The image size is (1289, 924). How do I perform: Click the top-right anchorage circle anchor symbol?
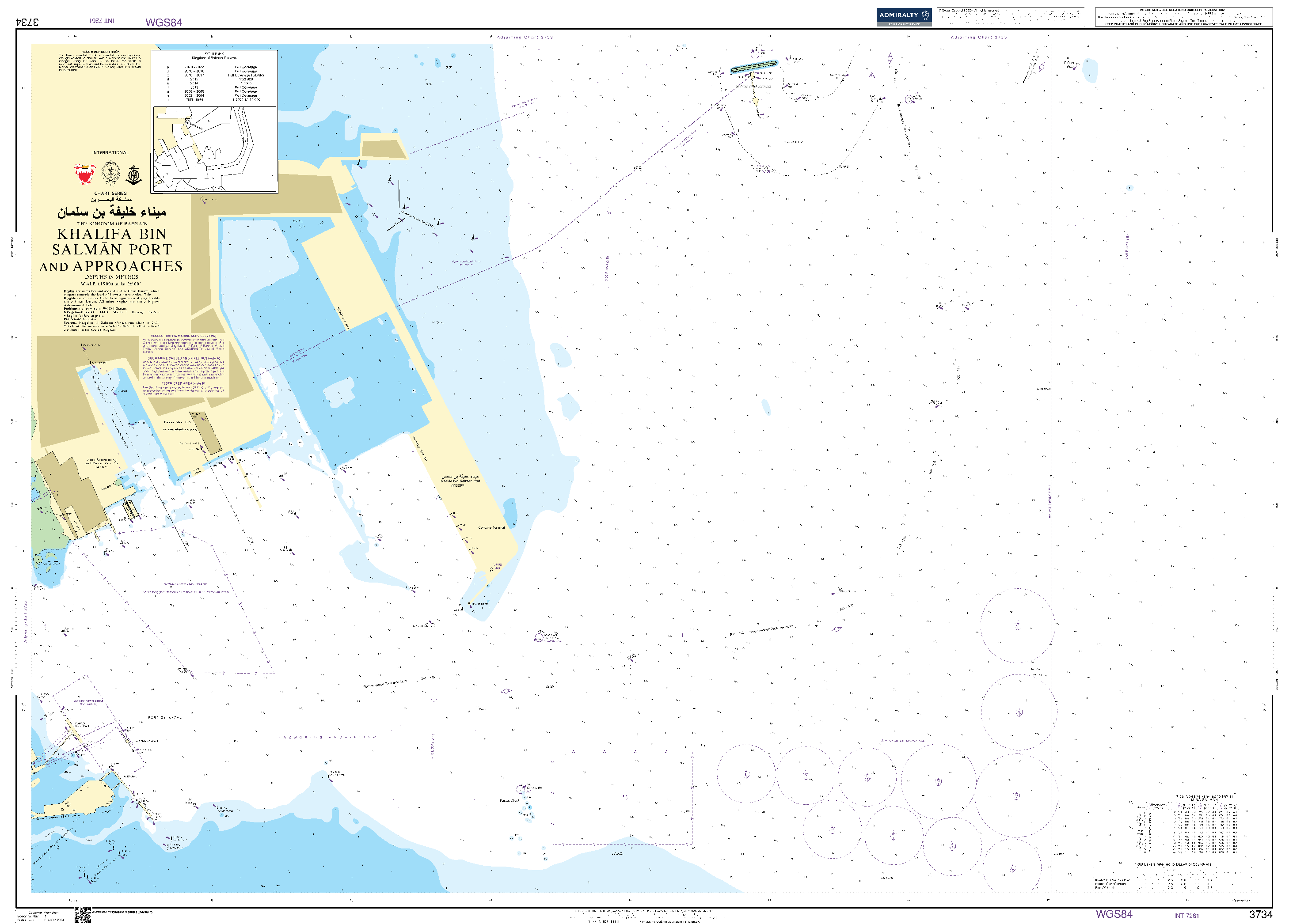(1017, 626)
